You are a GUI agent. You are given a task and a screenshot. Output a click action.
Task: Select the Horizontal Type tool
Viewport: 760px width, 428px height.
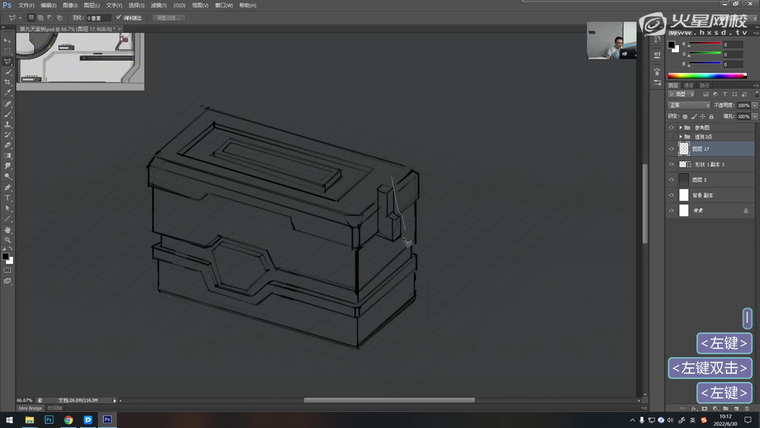point(7,198)
